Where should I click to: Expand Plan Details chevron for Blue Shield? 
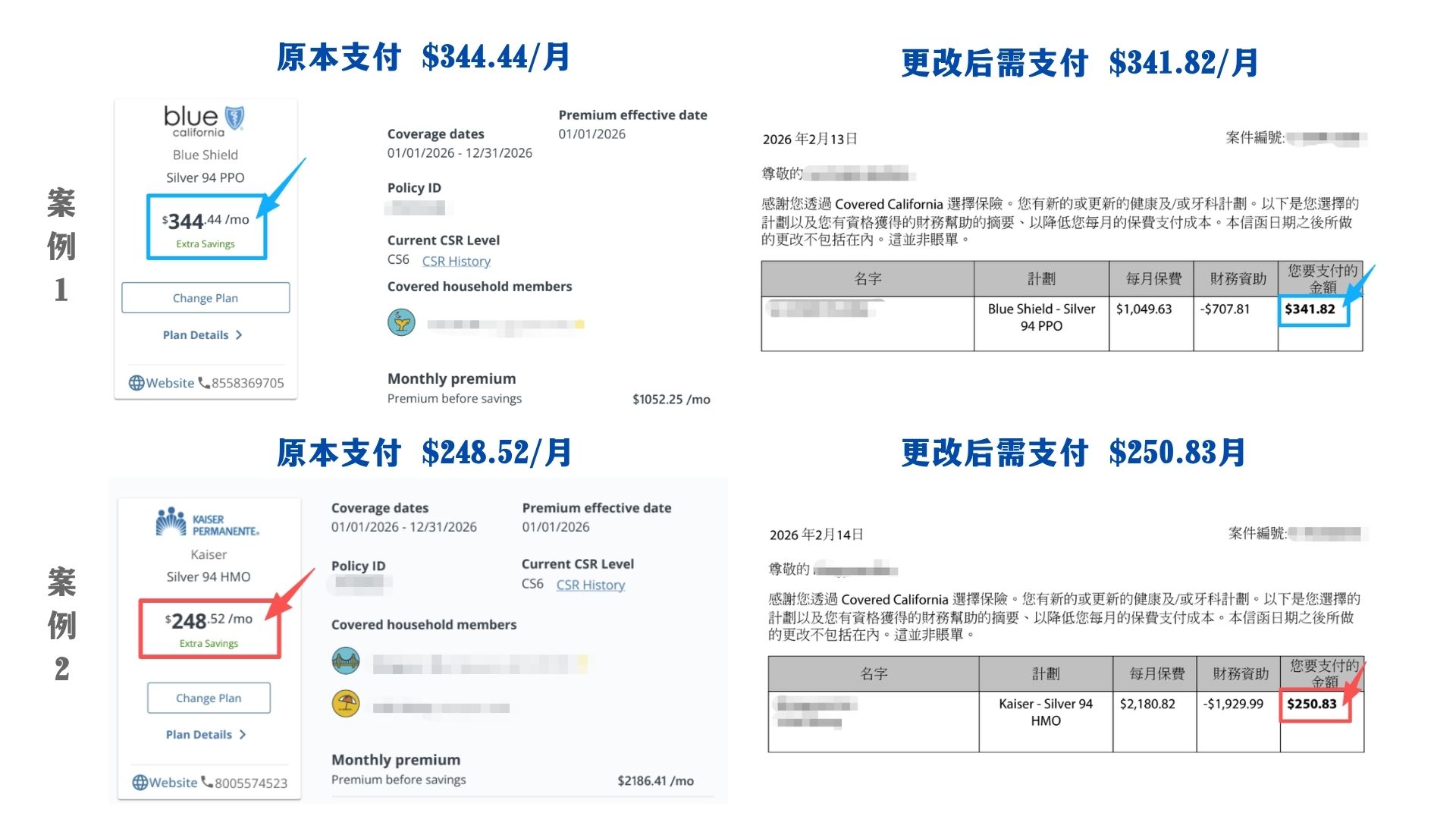tap(239, 335)
